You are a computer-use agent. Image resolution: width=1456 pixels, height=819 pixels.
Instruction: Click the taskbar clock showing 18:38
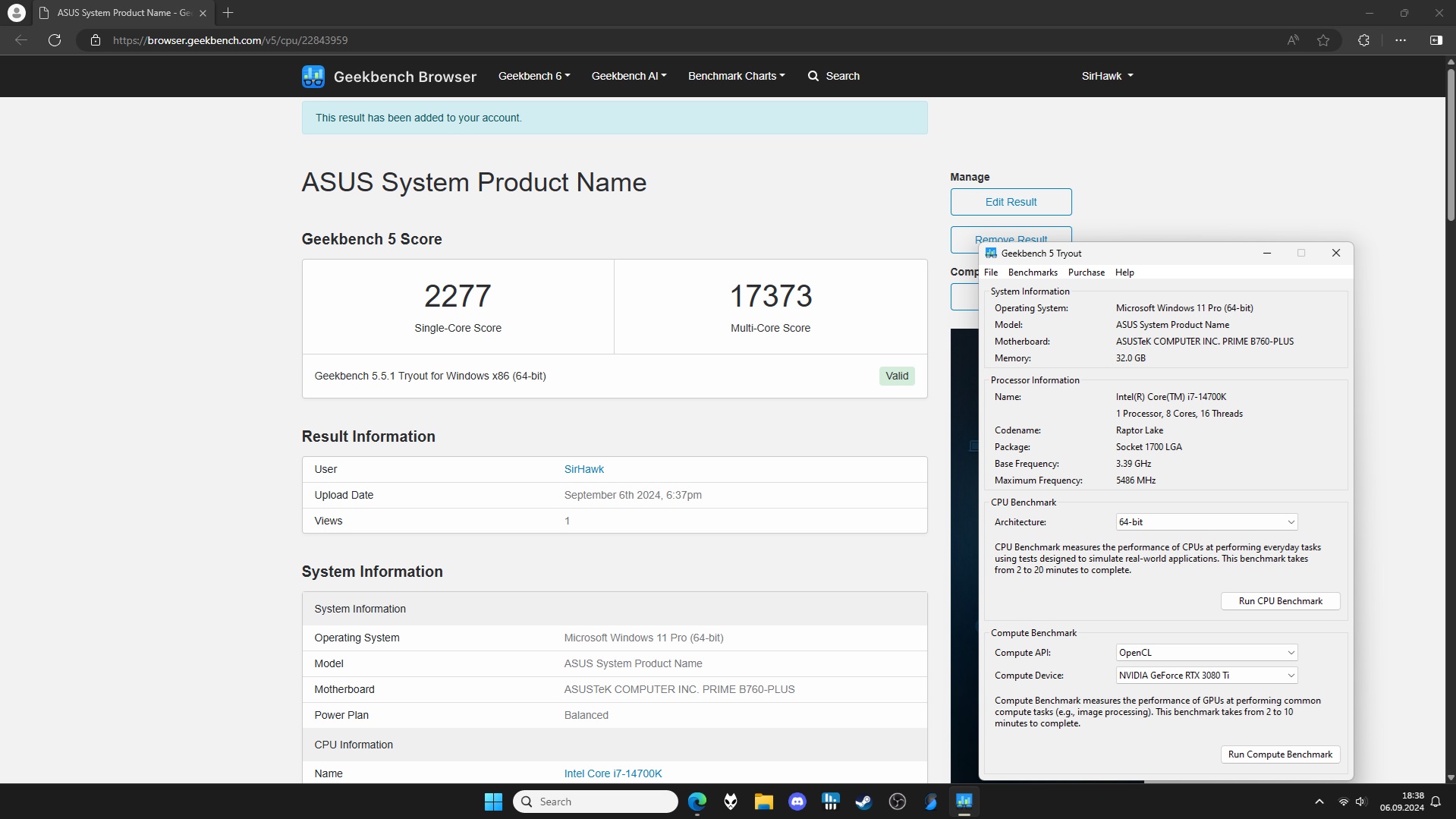[x=1401, y=802]
